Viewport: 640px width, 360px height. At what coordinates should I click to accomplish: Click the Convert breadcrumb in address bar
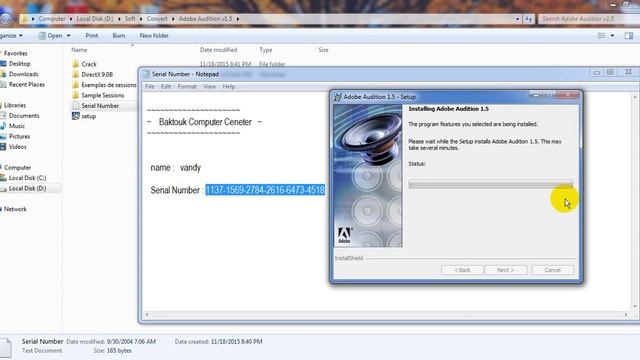click(157, 19)
